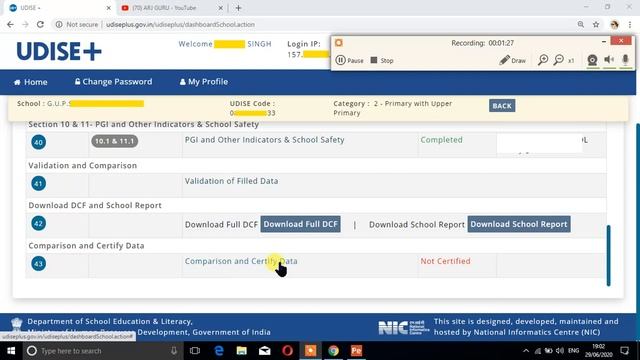Open the system tray volume control
Screen dimensions: 640x360
click(560, 351)
